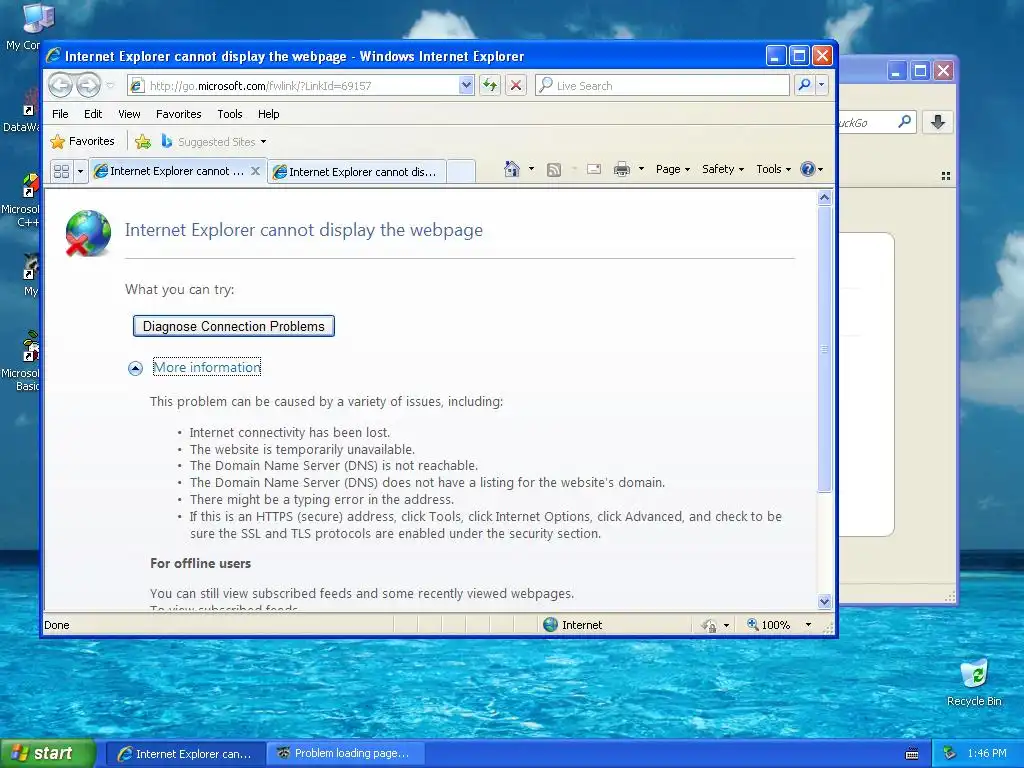The image size is (1024, 768).
Task: Click the Done status bar text
Action: click(57, 625)
